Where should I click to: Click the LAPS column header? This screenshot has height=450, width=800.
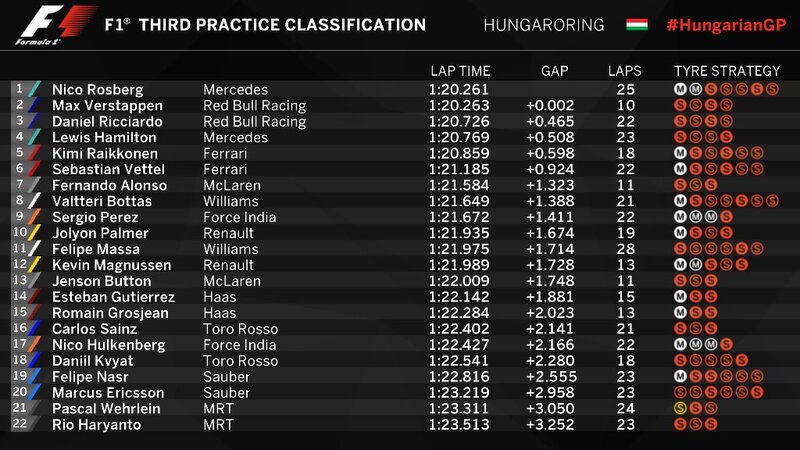624,71
